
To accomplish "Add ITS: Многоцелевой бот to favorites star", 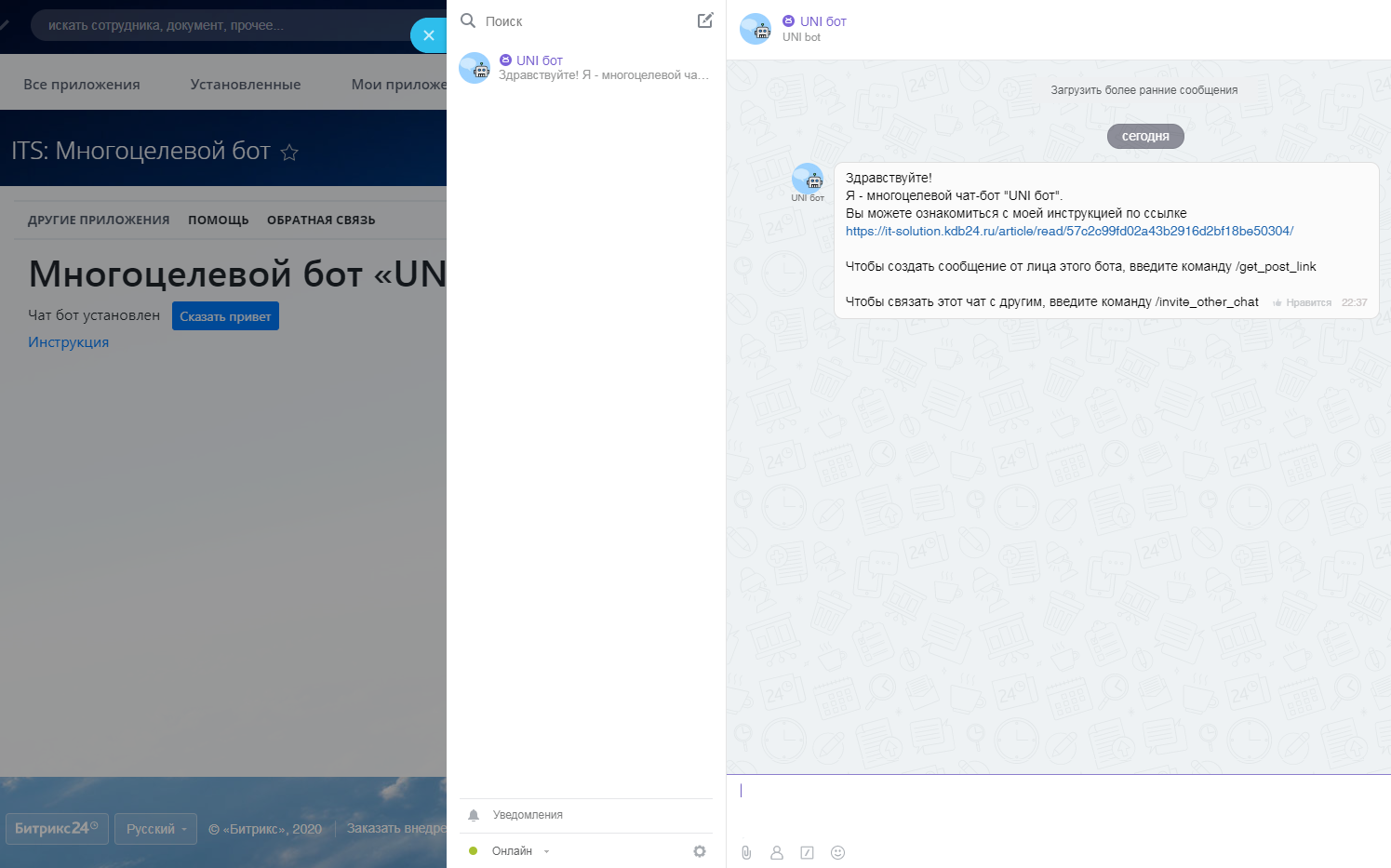I will click(289, 152).
